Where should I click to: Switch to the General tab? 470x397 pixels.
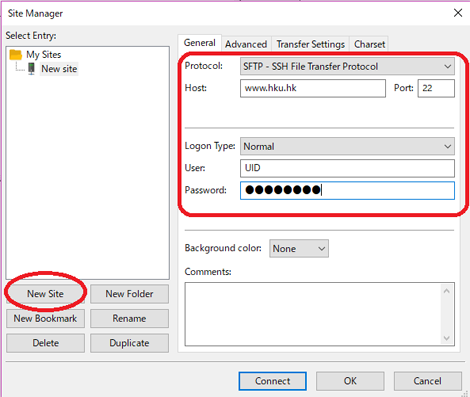[x=199, y=43]
